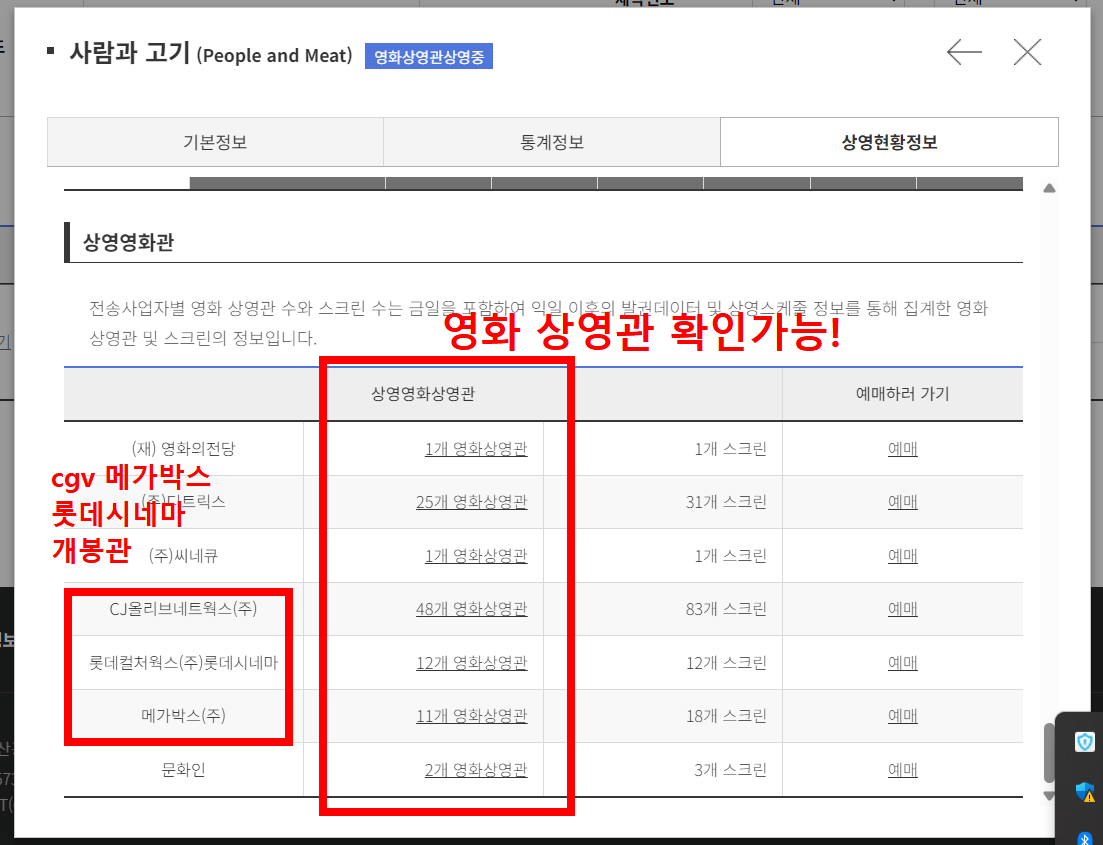Click the 영화상영관상영중 status badge
Viewport: 1103px width, 845px height.
[x=428, y=56]
